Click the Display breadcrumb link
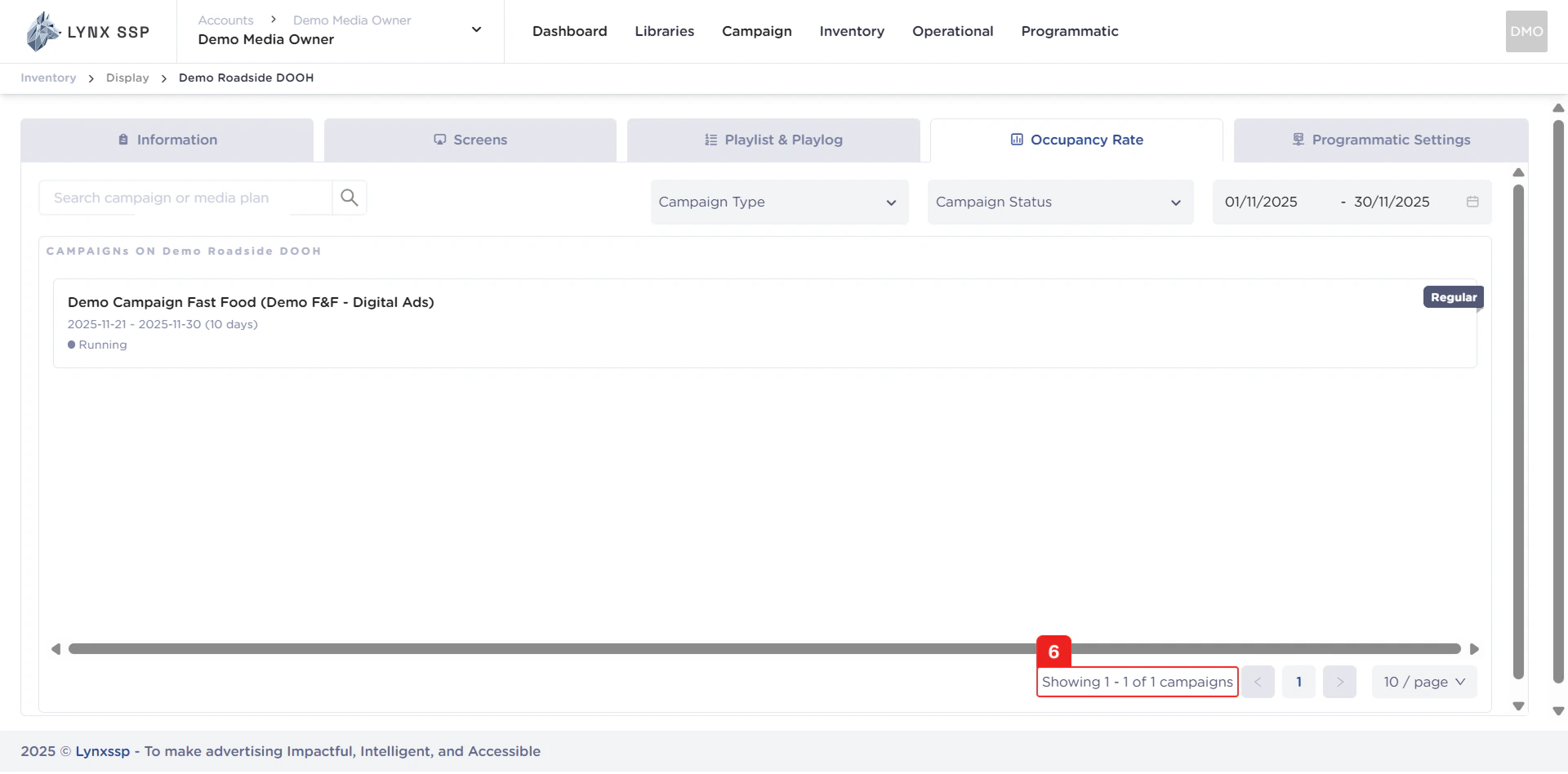 pyautogui.click(x=127, y=78)
